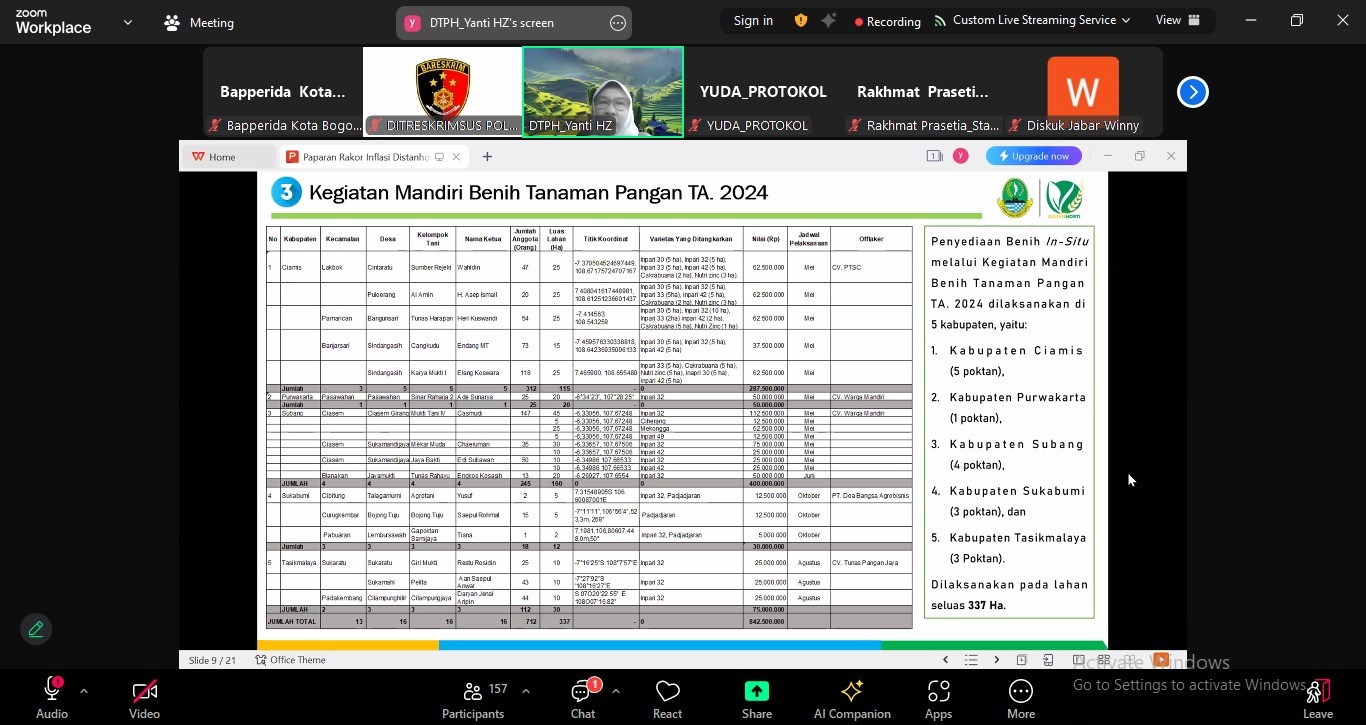
Task: Select Diskuk Jabar Winny participant tile
Action: 1083,92
